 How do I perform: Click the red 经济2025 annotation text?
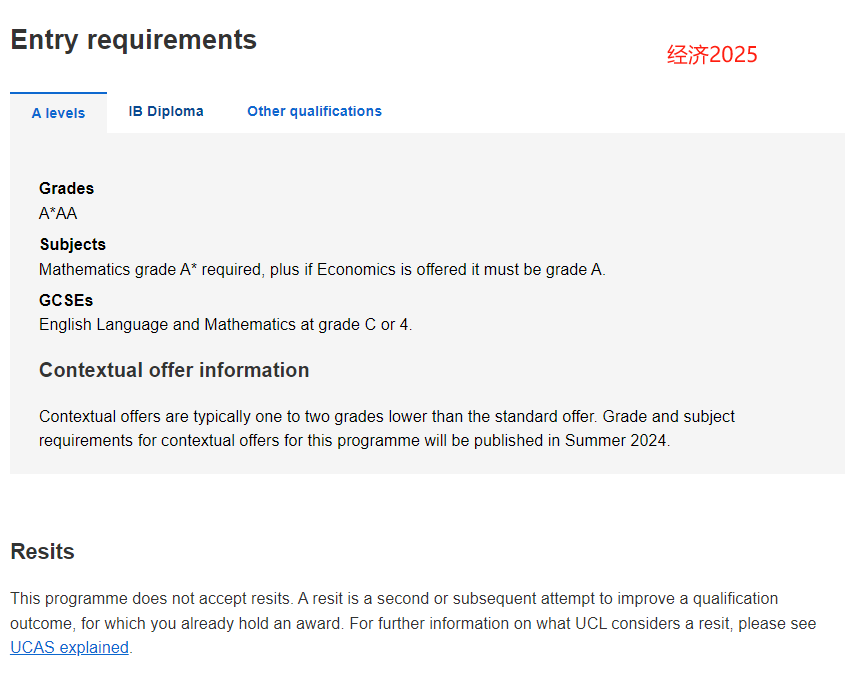pyautogui.click(x=712, y=55)
